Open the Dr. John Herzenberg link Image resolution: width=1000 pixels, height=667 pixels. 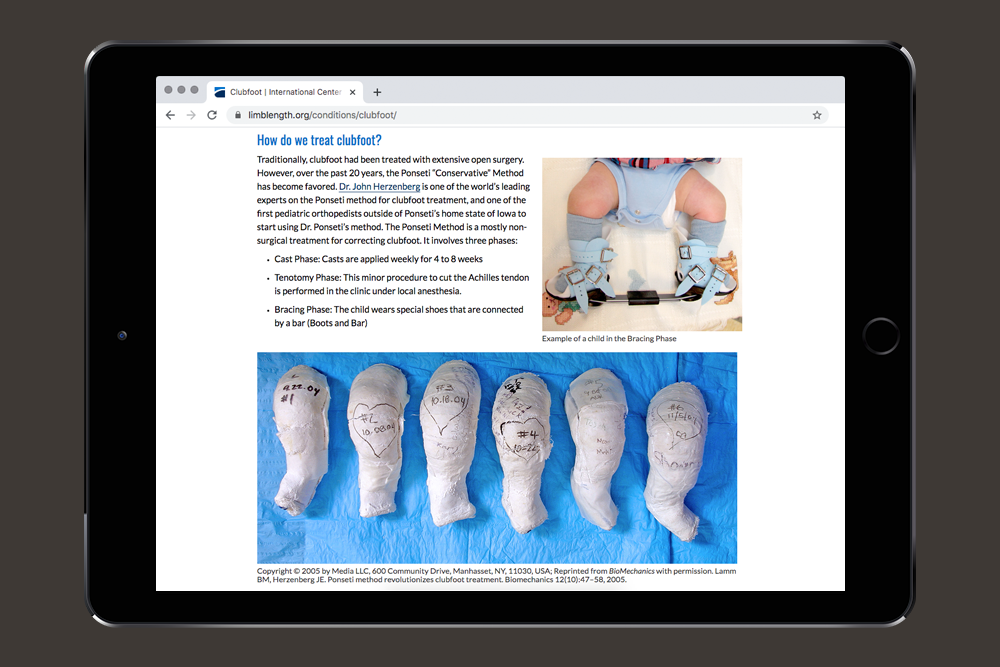tap(379, 187)
